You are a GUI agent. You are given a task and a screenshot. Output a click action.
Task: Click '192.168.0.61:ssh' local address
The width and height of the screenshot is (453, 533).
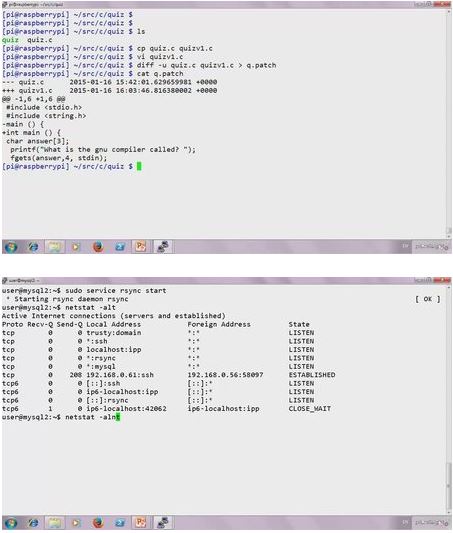(120, 375)
